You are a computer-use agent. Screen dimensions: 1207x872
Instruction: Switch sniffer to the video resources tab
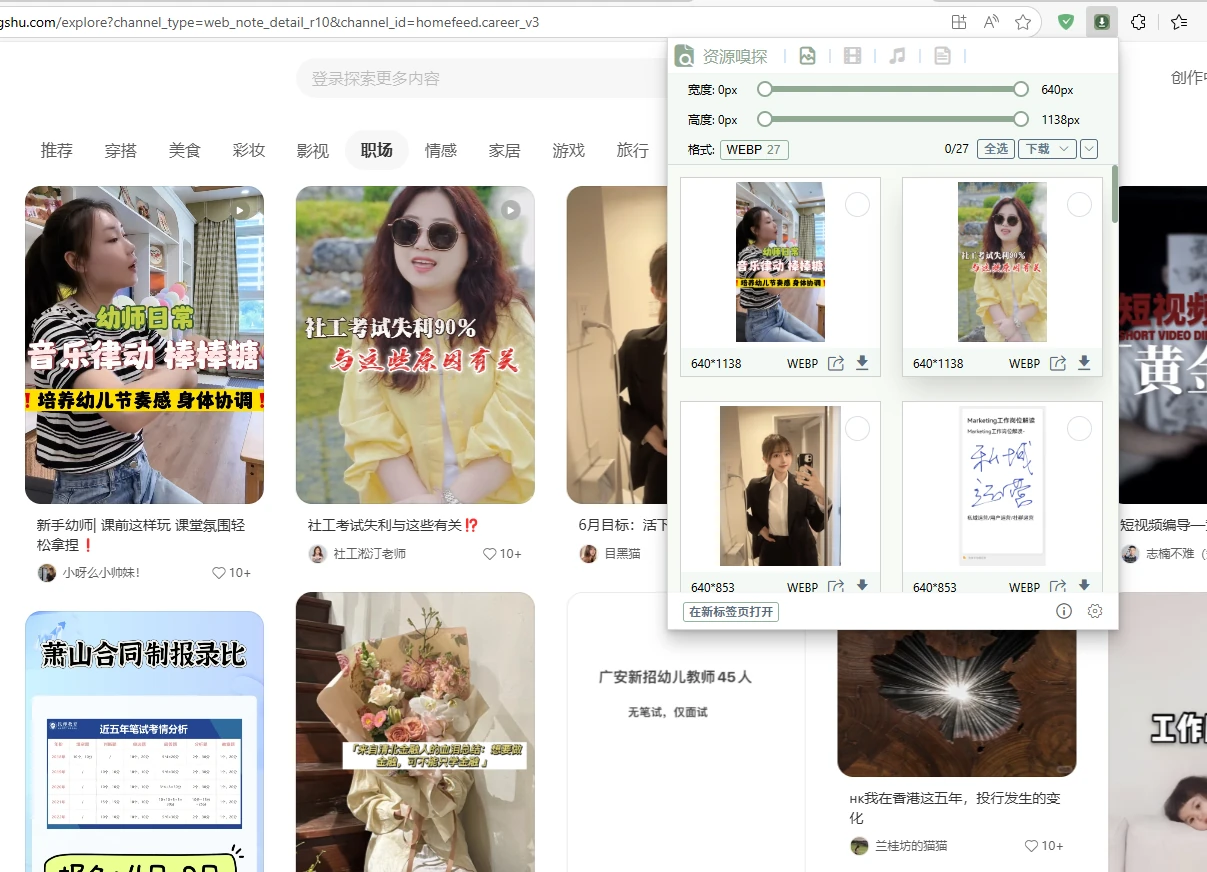coord(852,56)
